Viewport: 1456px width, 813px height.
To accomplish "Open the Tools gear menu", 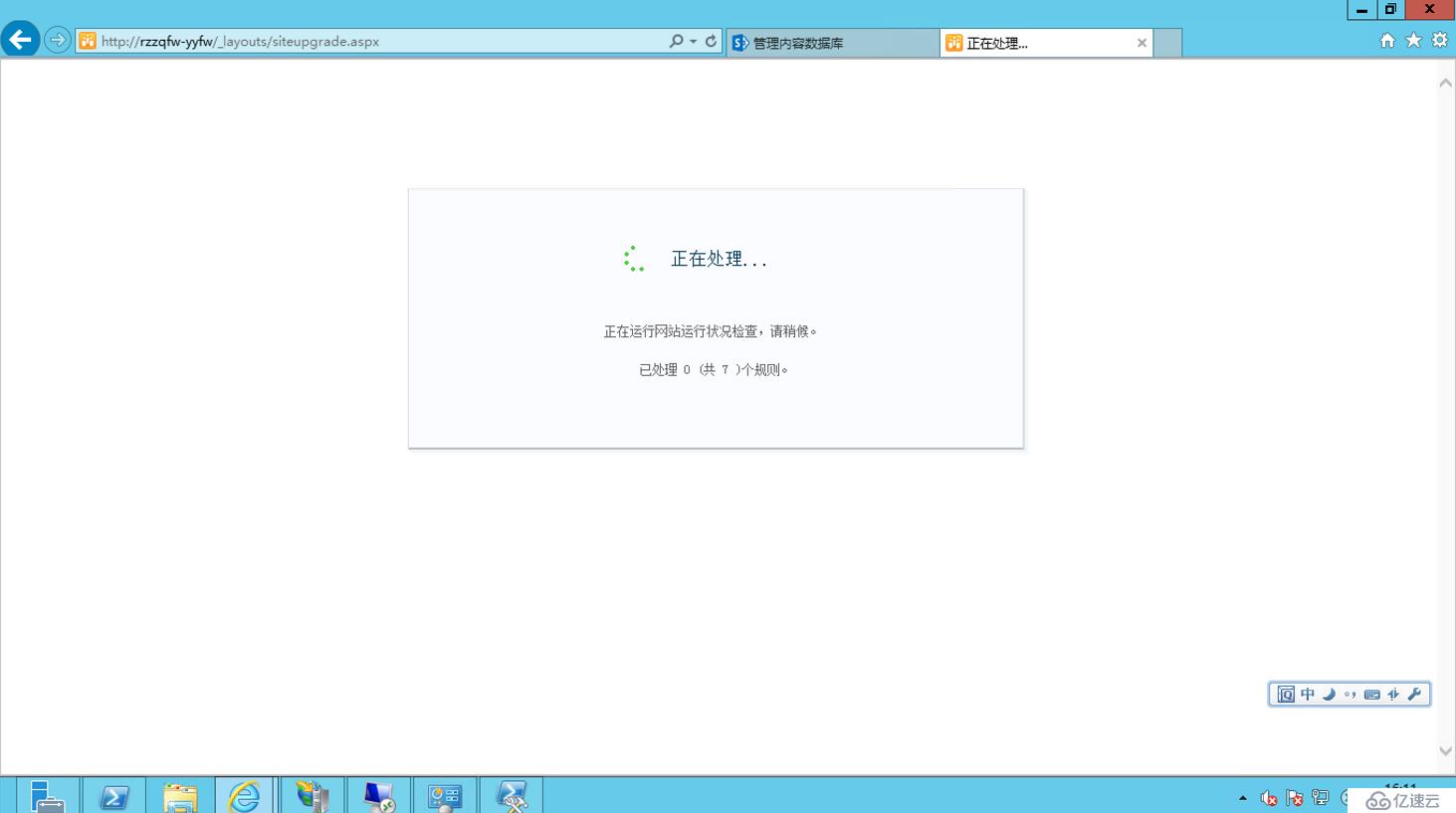I will (x=1440, y=41).
